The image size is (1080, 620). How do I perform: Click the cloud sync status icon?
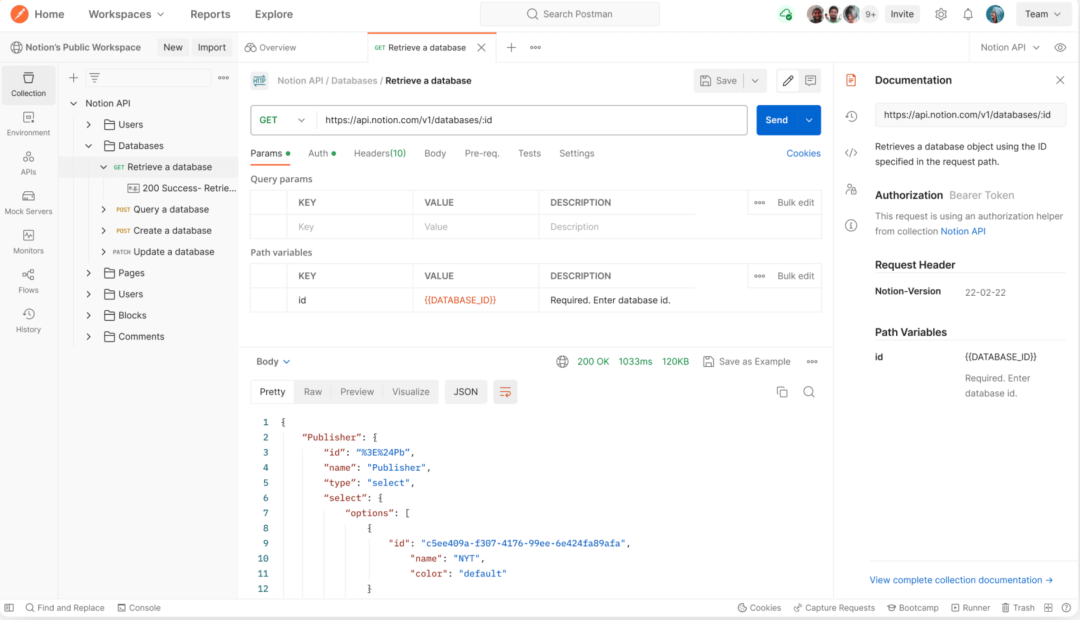coord(785,14)
